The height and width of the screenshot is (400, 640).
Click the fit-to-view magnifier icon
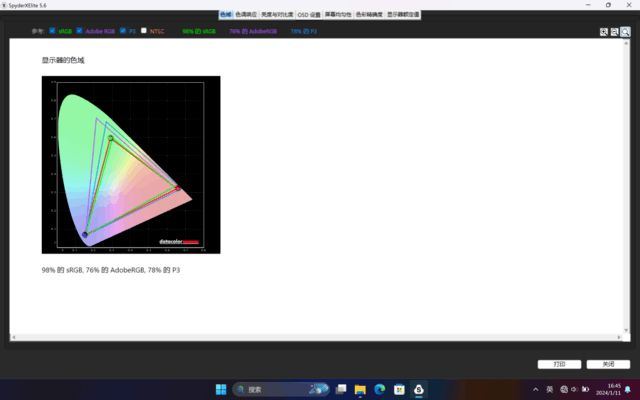coord(626,32)
